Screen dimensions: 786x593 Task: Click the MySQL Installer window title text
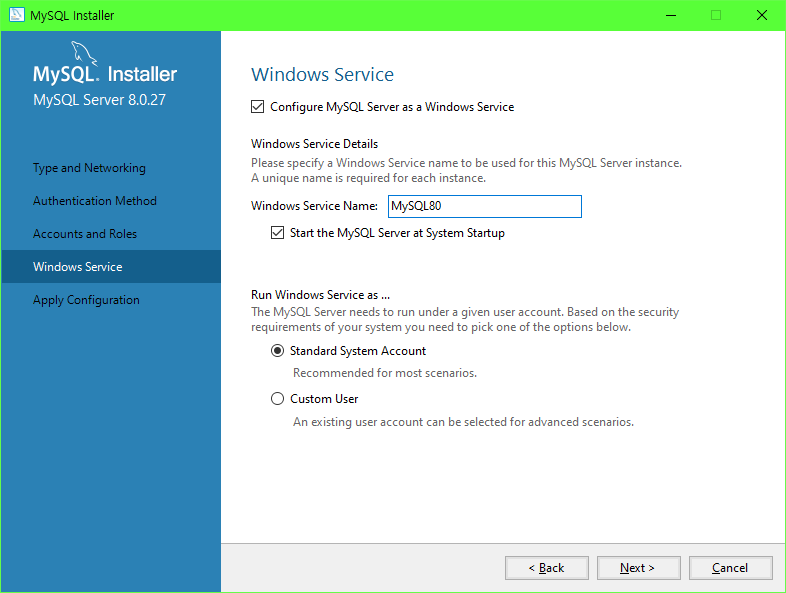point(72,16)
